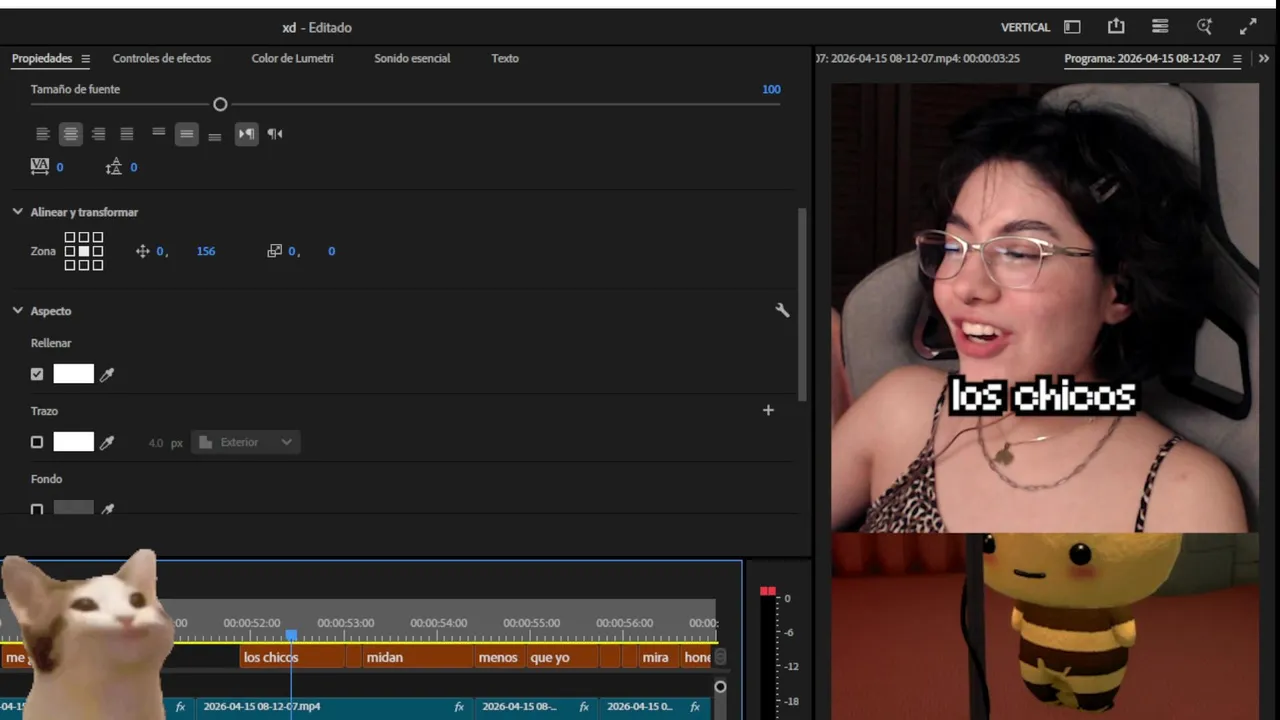Open workspace layout icon next to VERTICAL
The height and width of the screenshot is (720, 1280).
tap(1072, 27)
